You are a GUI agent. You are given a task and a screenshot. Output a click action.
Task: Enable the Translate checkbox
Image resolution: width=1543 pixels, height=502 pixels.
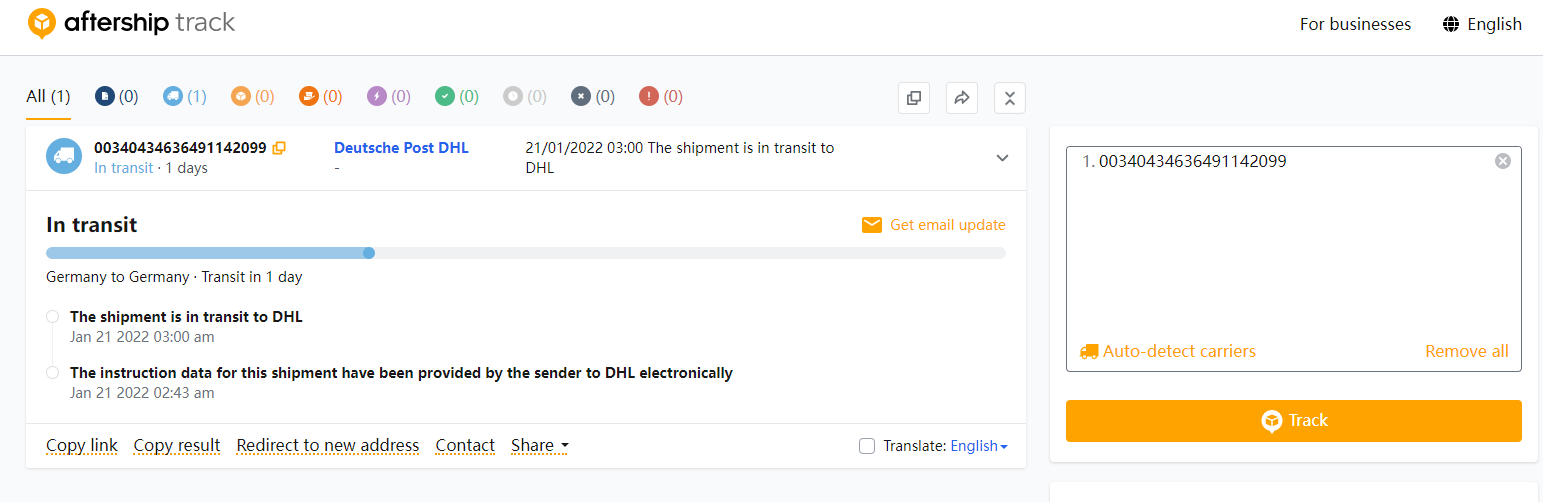[x=867, y=446]
